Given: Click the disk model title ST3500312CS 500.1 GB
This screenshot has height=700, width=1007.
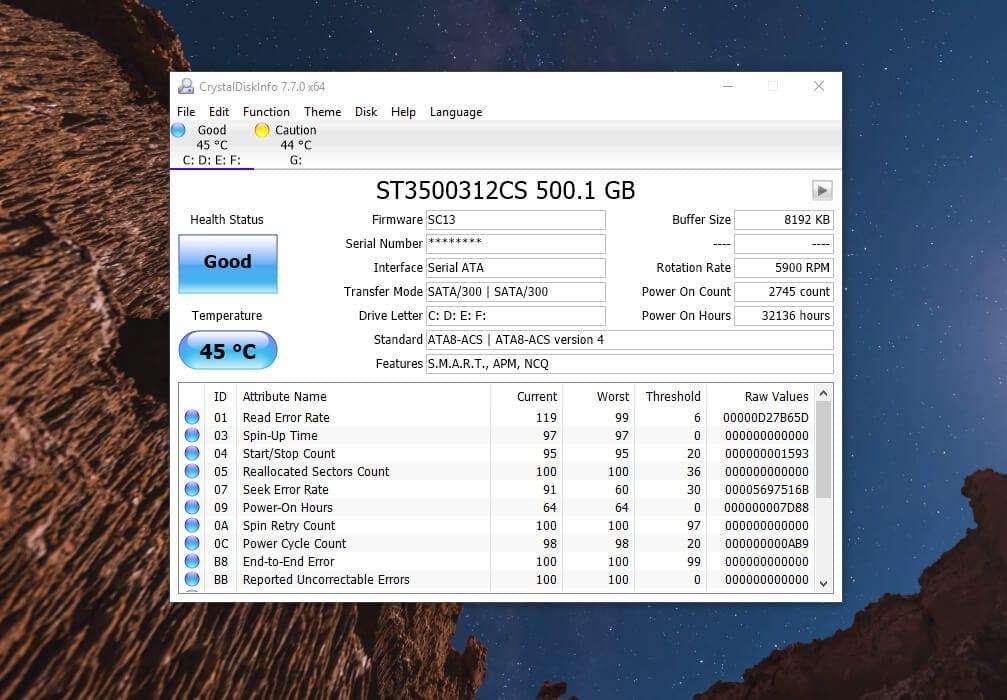Looking at the screenshot, I should pyautogui.click(x=505, y=190).
